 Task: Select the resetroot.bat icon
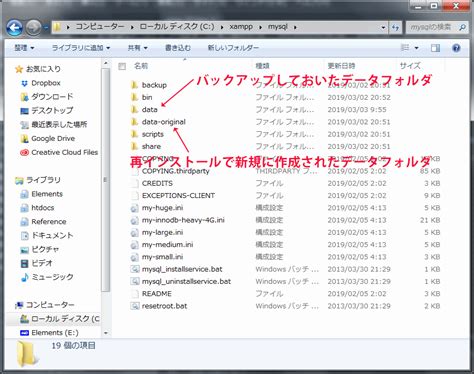[134, 306]
